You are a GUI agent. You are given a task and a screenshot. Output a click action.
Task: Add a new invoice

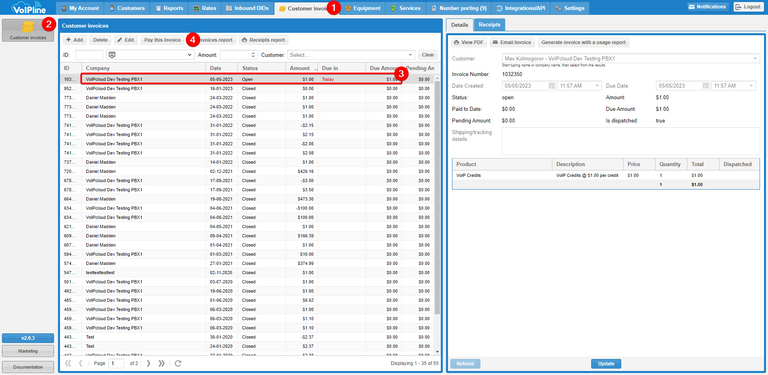tap(74, 40)
